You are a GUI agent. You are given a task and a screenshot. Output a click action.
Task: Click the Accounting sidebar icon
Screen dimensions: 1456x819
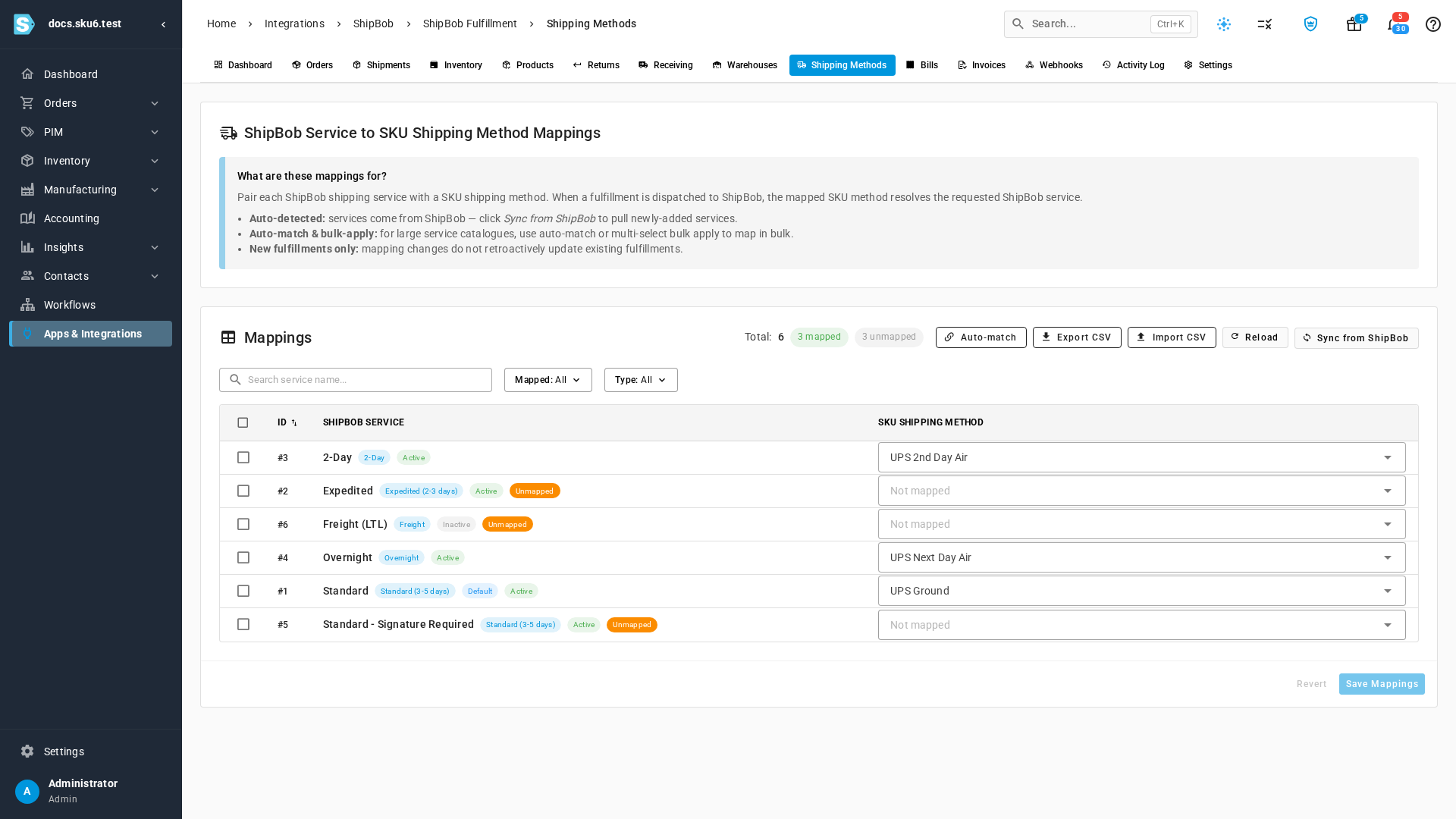[x=27, y=218]
